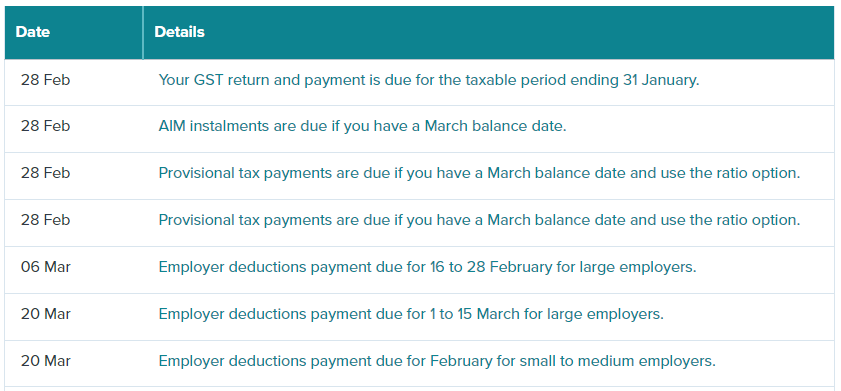Image resolution: width=841 pixels, height=391 pixels.
Task: Select the 28 Feb date beside AIM instalments
Action: (x=46, y=127)
